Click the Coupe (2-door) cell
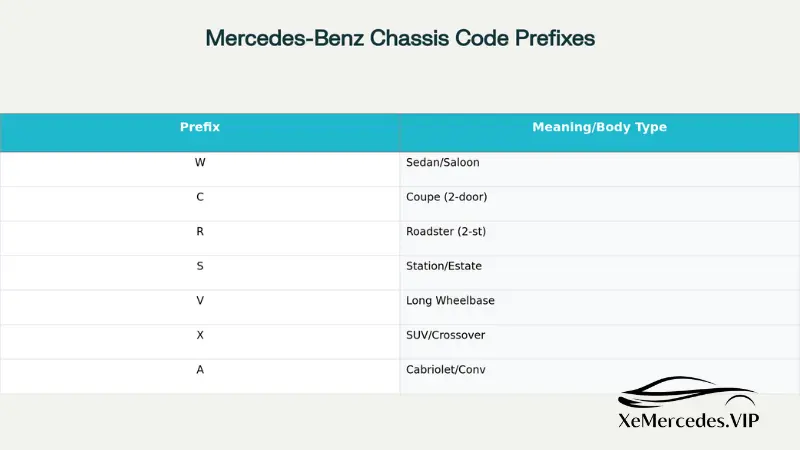The image size is (800, 450). (x=447, y=197)
